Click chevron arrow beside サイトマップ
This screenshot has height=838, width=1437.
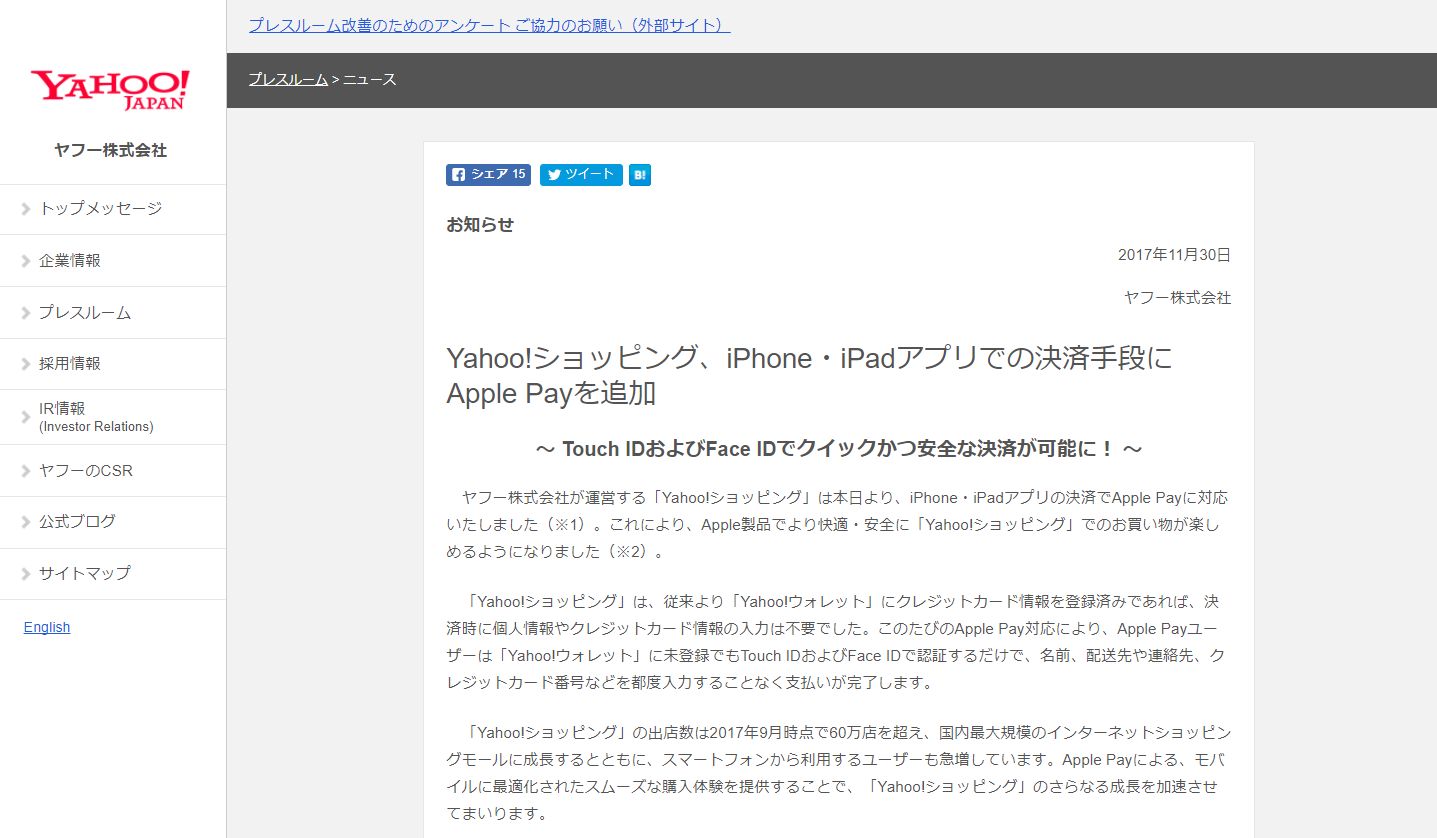click(26, 574)
